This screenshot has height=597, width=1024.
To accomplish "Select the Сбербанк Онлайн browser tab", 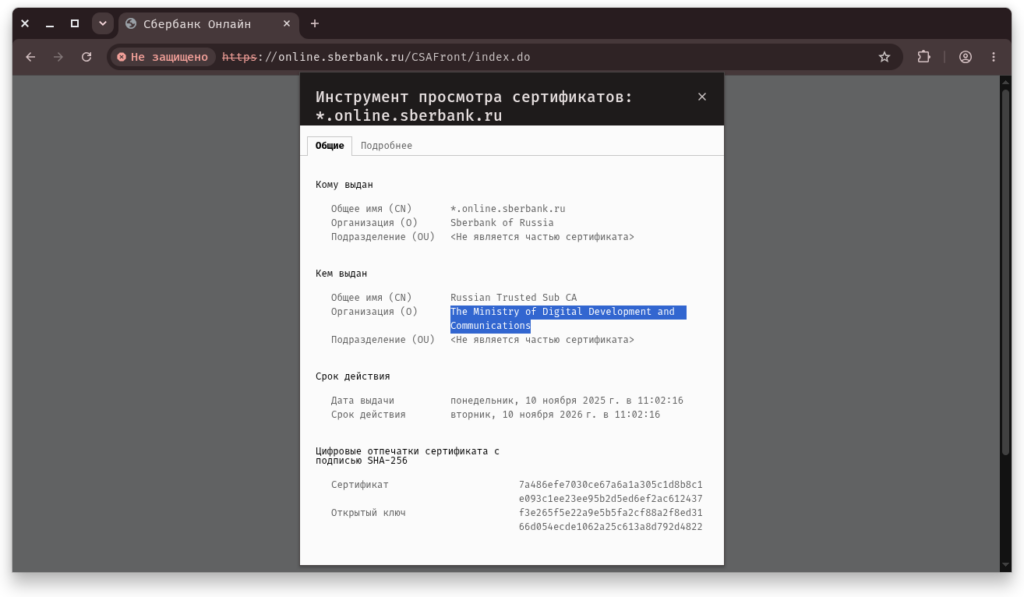I will tap(208, 24).
